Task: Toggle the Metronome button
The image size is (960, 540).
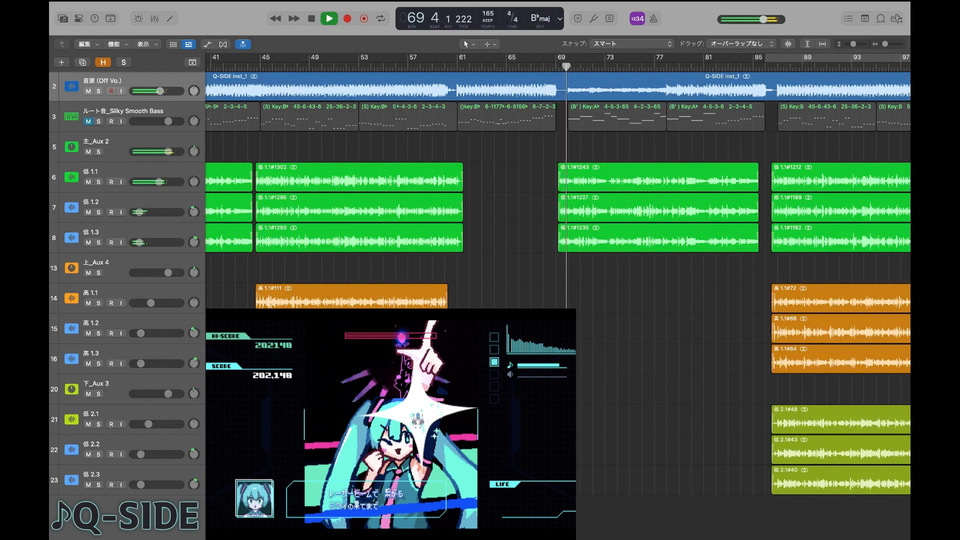Action: click(653, 18)
